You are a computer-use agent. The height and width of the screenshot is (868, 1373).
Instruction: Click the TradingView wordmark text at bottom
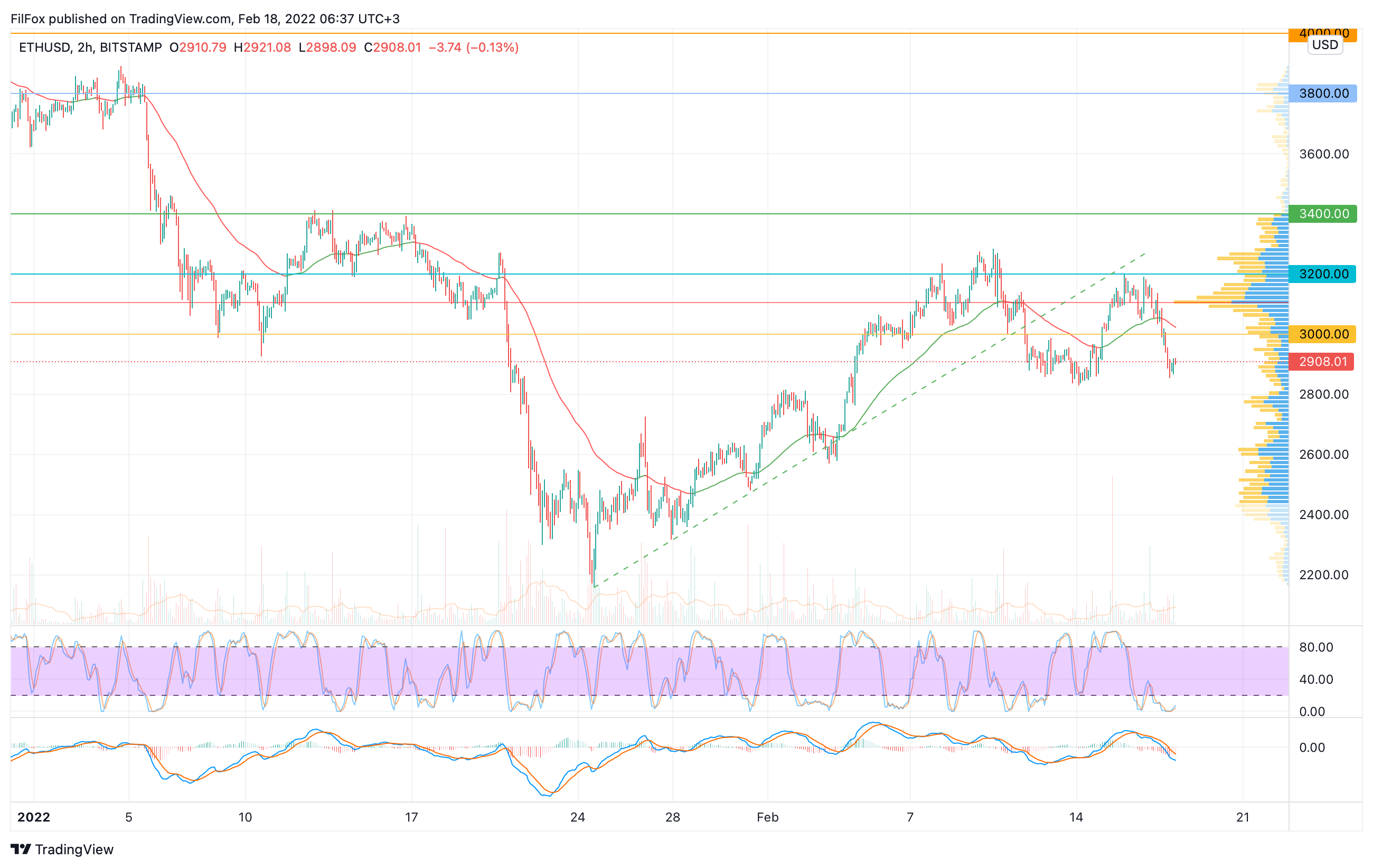[x=74, y=849]
